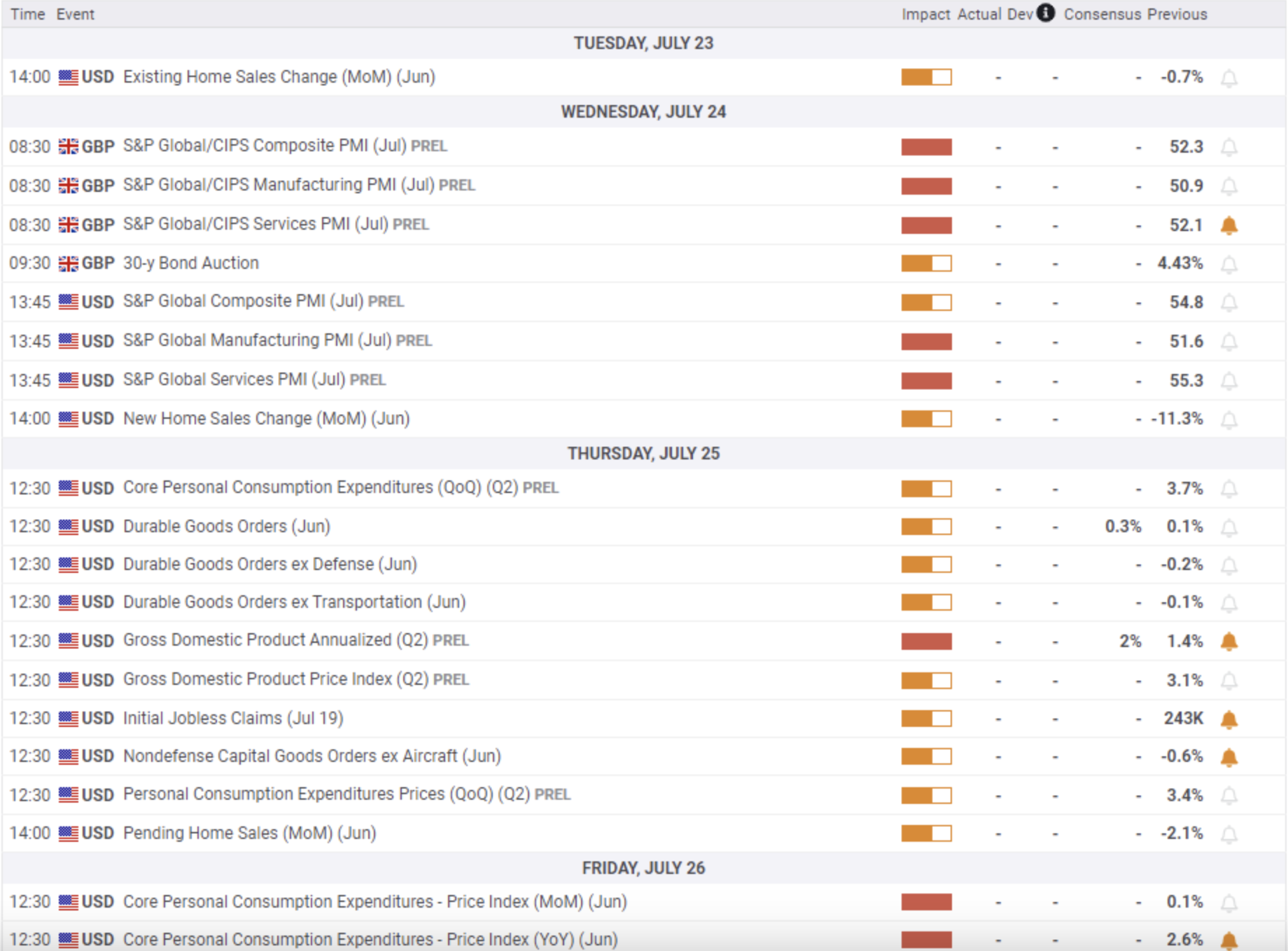This screenshot has height=951, width=1288.
Task: Click bell icon for Personal Consumption Expenditures Prices
Action: pyautogui.click(x=1229, y=796)
